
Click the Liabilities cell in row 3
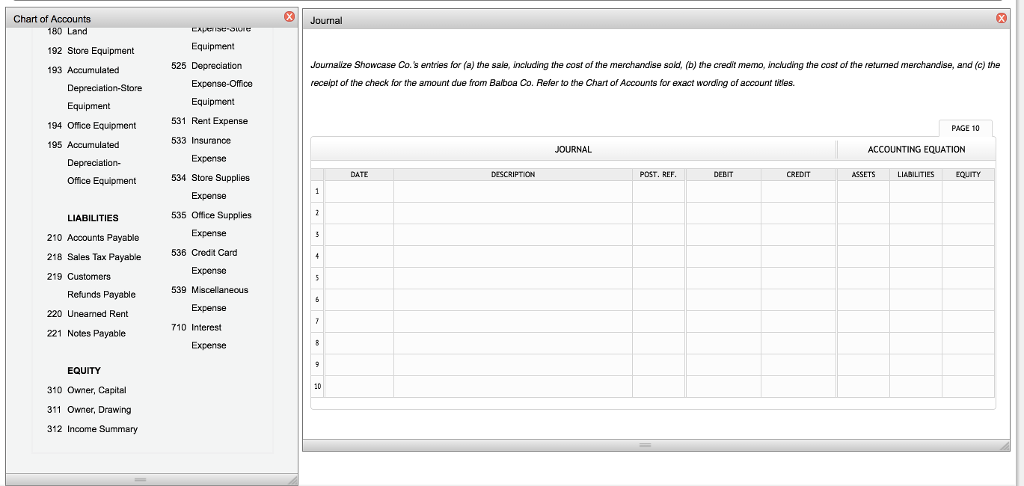915,236
